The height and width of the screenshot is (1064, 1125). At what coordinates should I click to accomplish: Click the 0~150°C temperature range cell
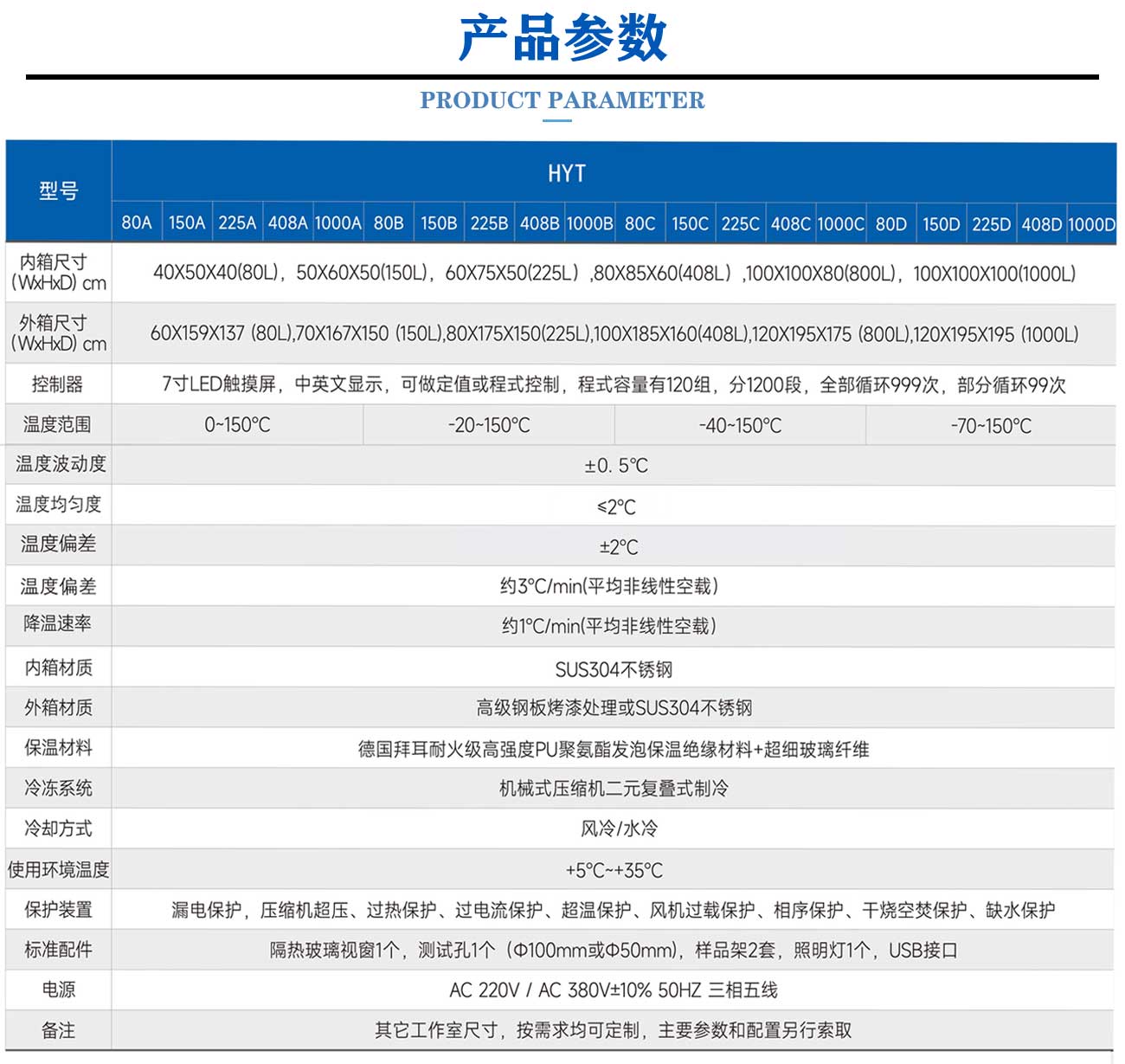(237, 425)
